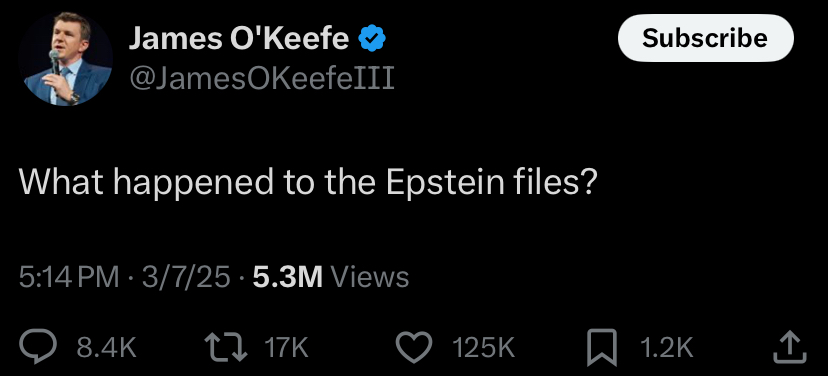This screenshot has width=828, height=376.
Task: Open the @JamesOKeefeIII handle link
Action: click(x=262, y=79)
